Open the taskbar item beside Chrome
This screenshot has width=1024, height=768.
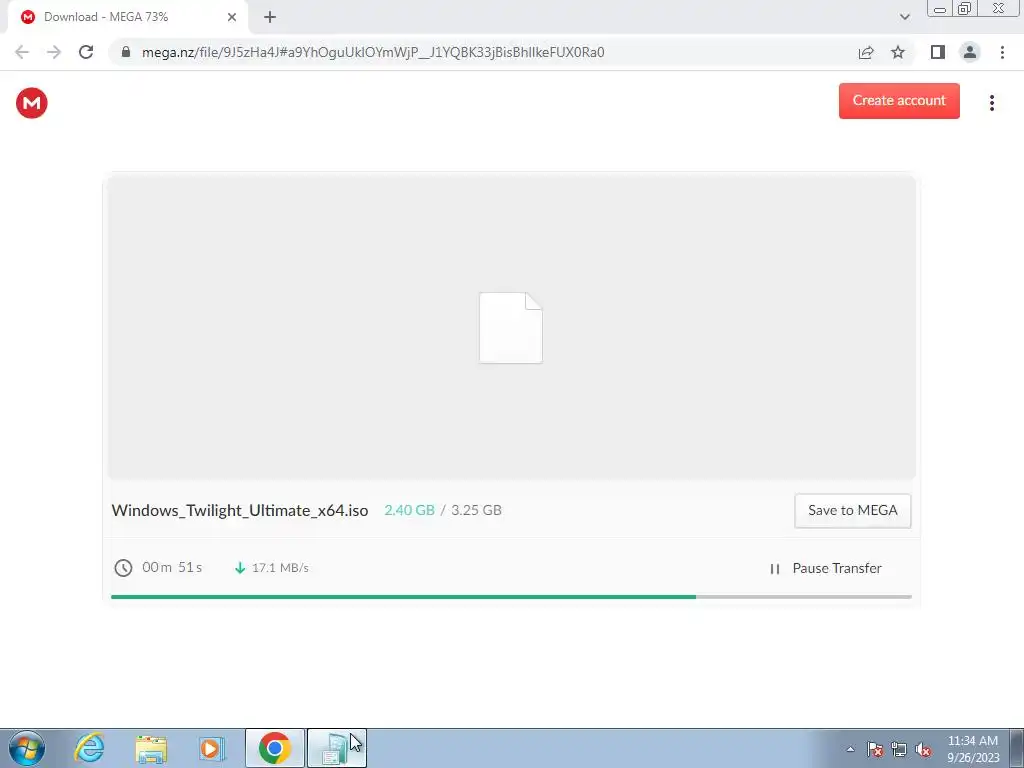click(336, 748)
